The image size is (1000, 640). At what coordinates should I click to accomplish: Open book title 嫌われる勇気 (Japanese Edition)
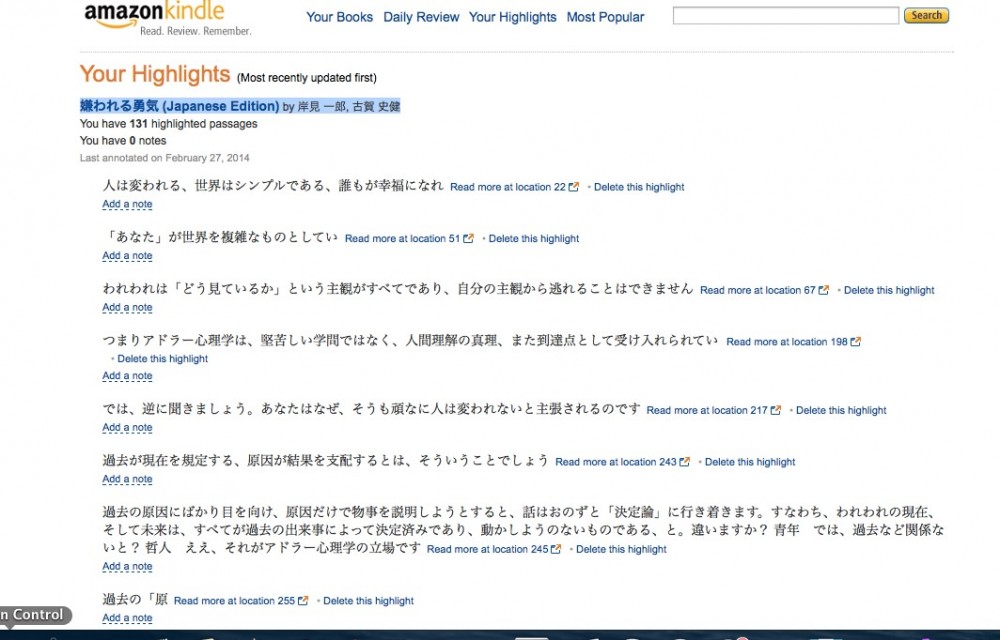pyautogui.click(x=179, y=106)
